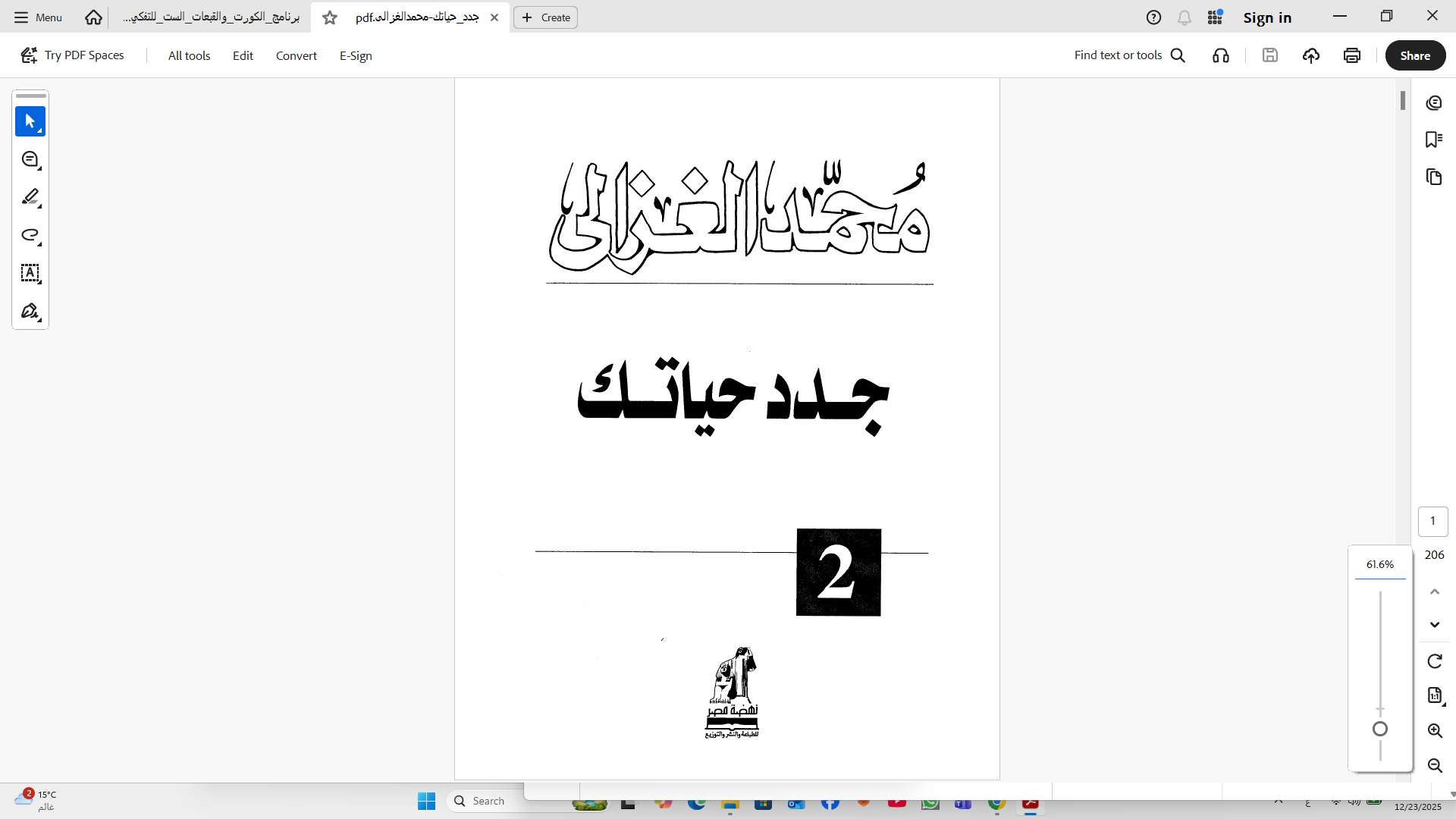The image size is (1456, 819).
Task: Click the zoom slider handle
Action: 1380,729
